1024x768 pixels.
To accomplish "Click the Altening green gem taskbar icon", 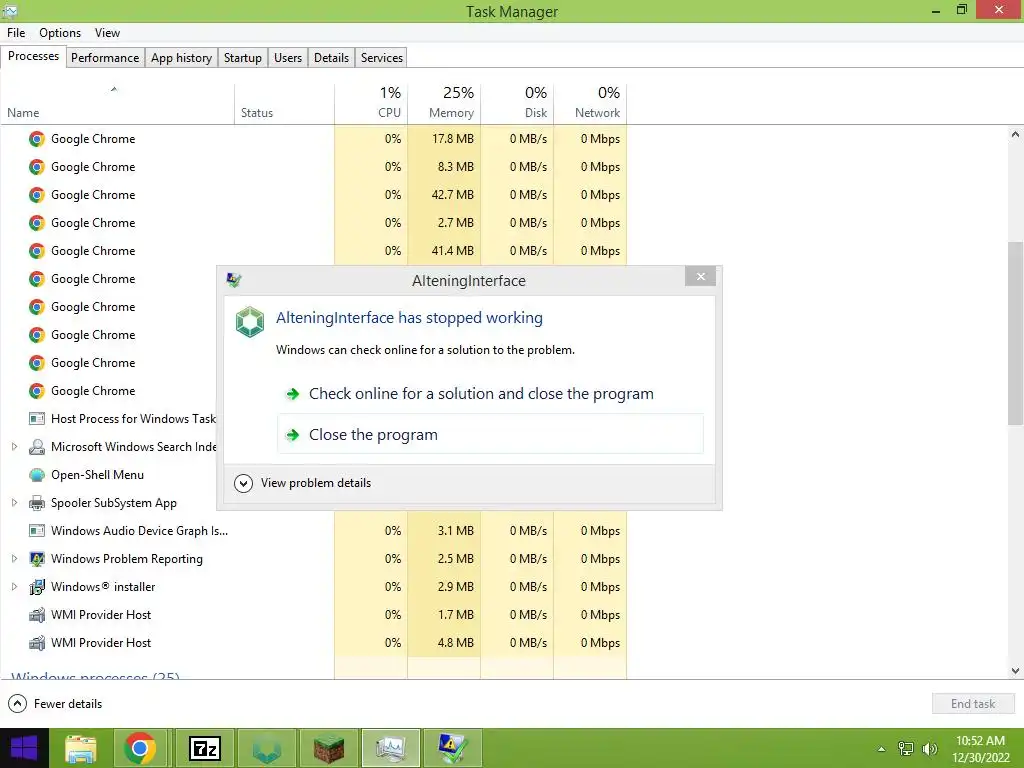I will (266, 748).
